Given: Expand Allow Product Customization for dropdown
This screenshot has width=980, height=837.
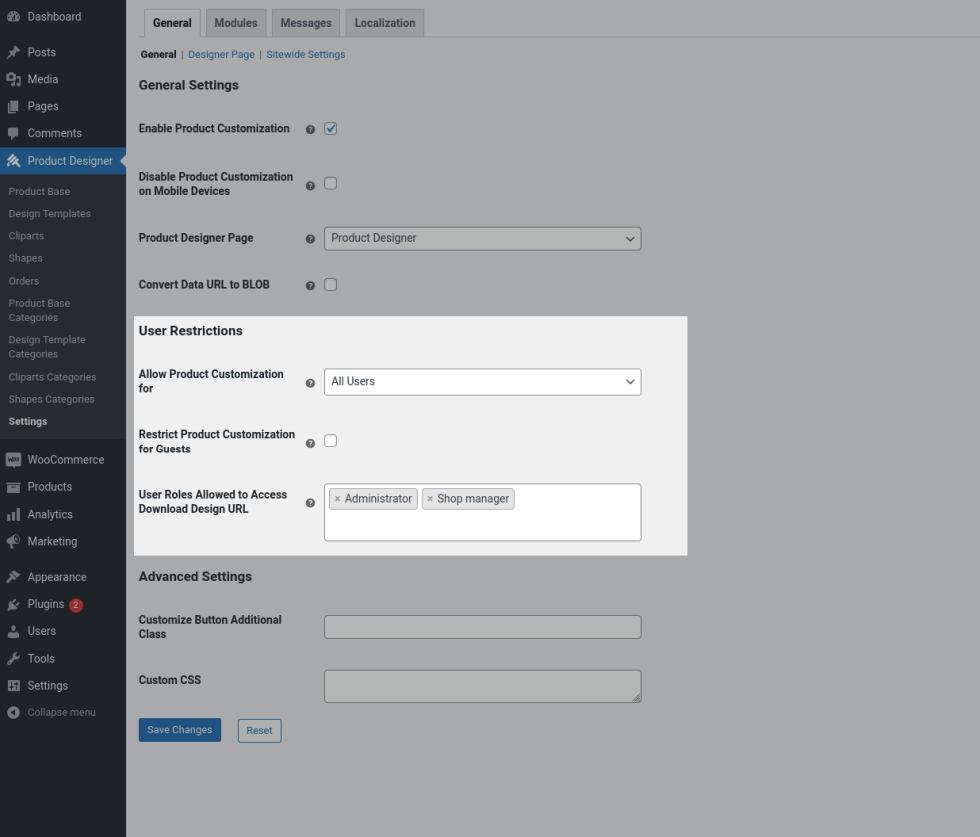Looking at the screenshot, I should [482, 382].
